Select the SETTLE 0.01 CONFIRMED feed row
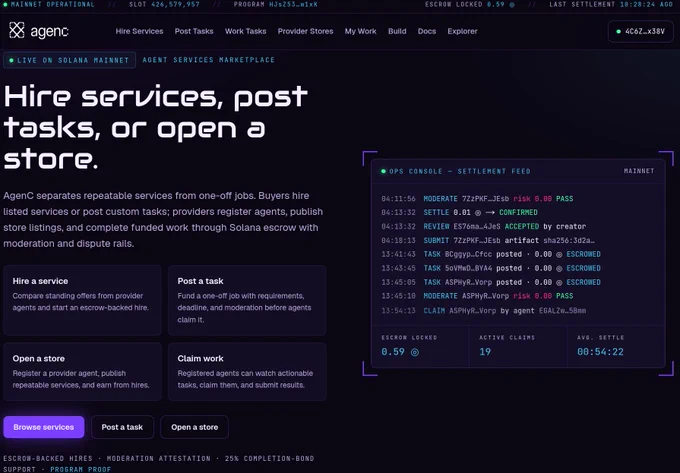Image resolution: width=680 pixels, height=473 pixels. [x=459, y=212]
